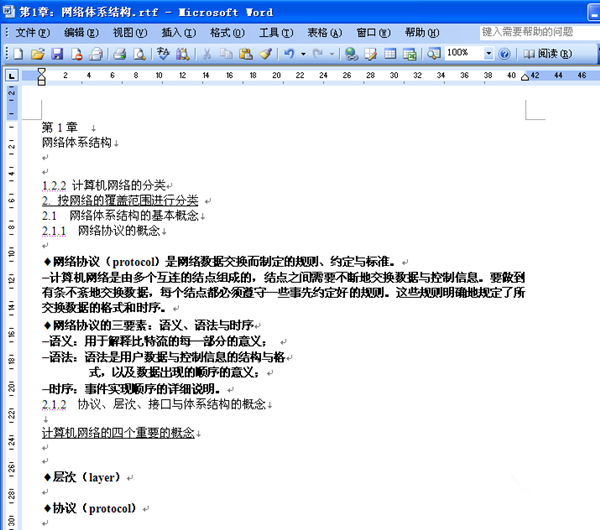Click the heading 2.1 网络体系结构的基本概念

(120, 215)
